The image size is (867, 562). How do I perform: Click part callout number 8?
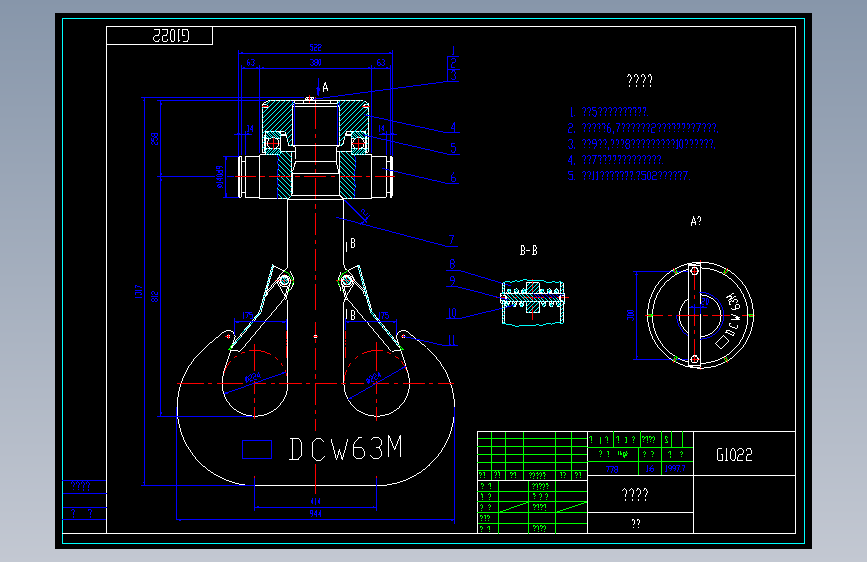pyautogui.click(x=452, y=264)
